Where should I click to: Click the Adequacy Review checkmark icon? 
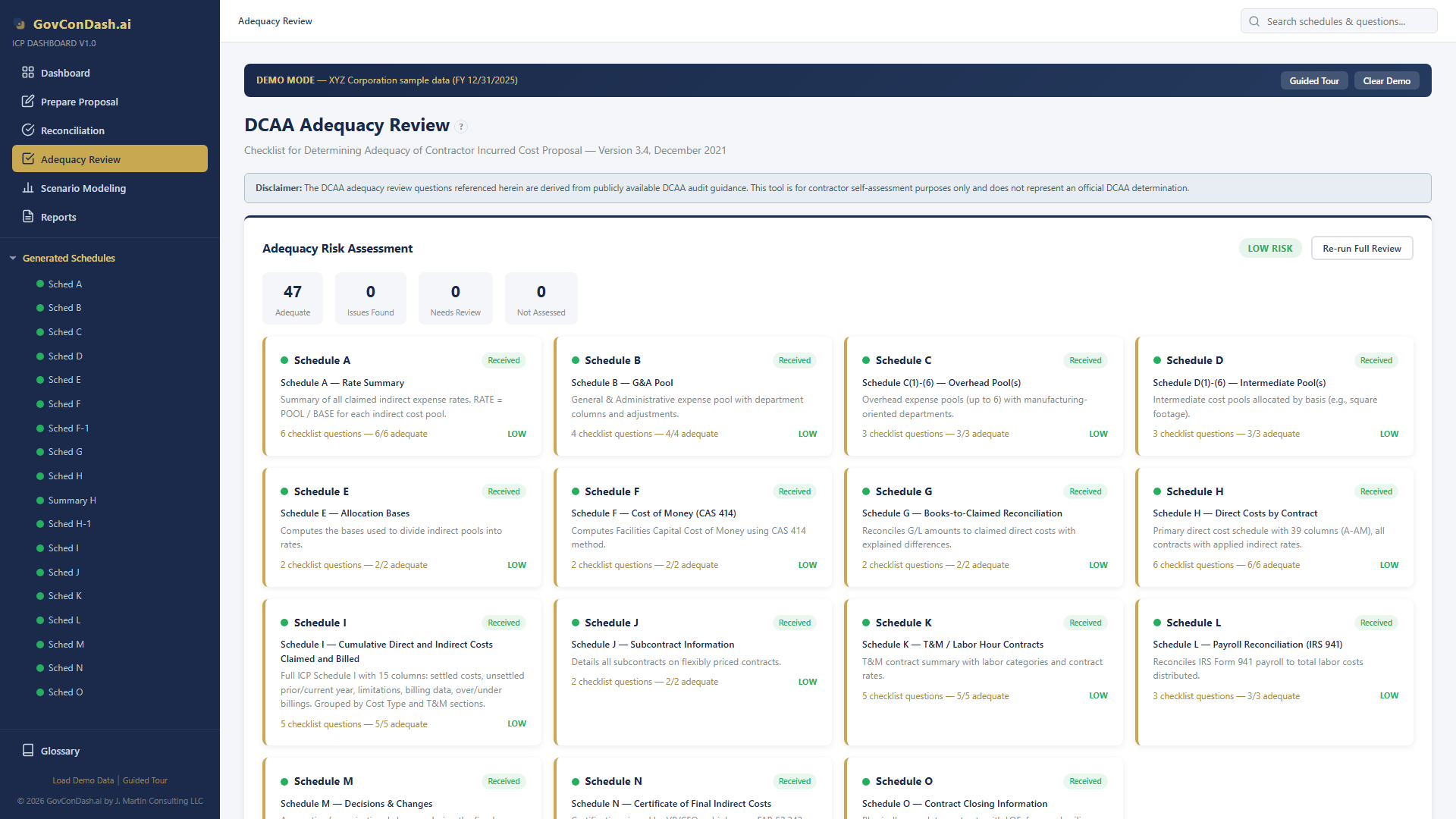pos(28,158)
